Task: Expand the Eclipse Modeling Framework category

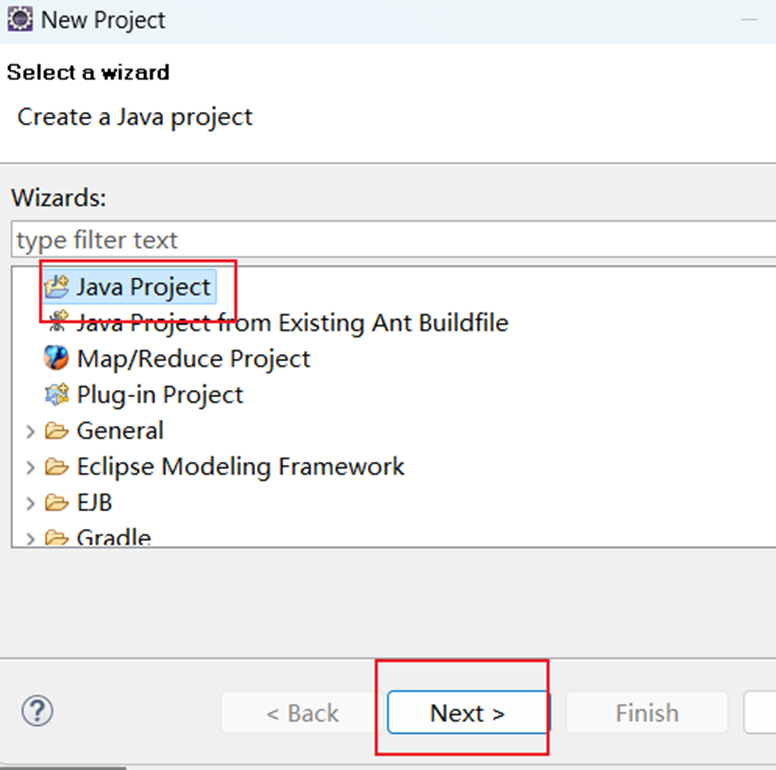Action: click(30, 468)
